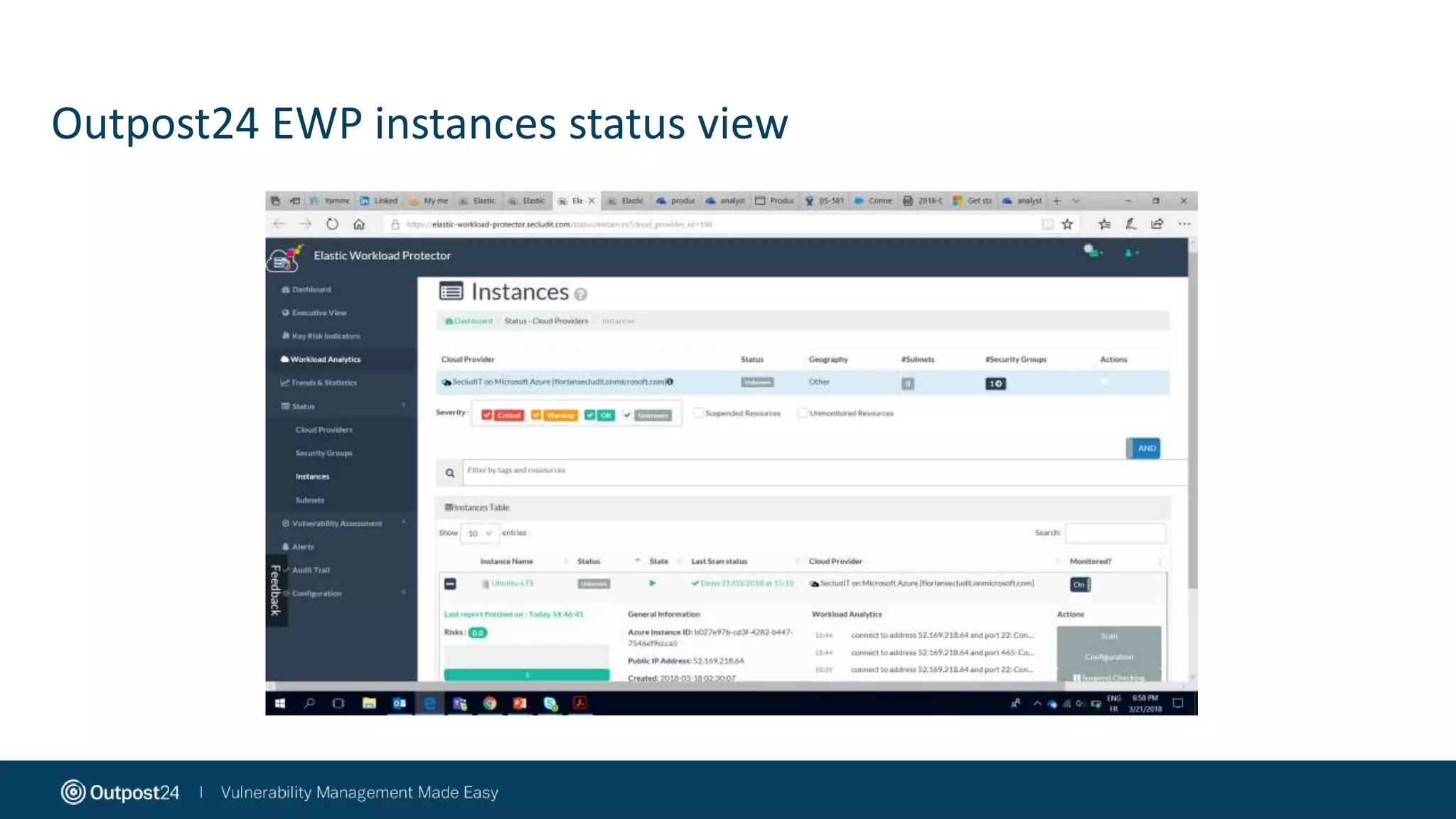
Task: Open the Instances help question icon
Action: click(580, 294)
